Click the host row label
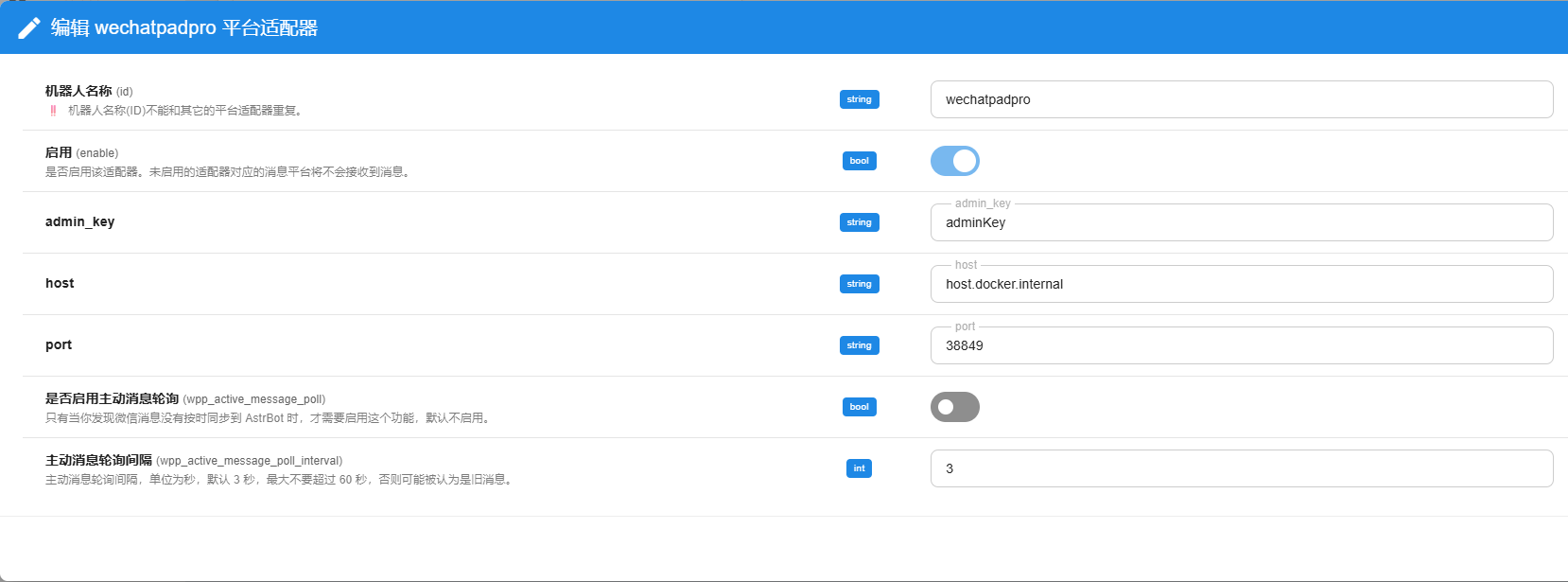Screen dimensions: 1568x582 60,283
